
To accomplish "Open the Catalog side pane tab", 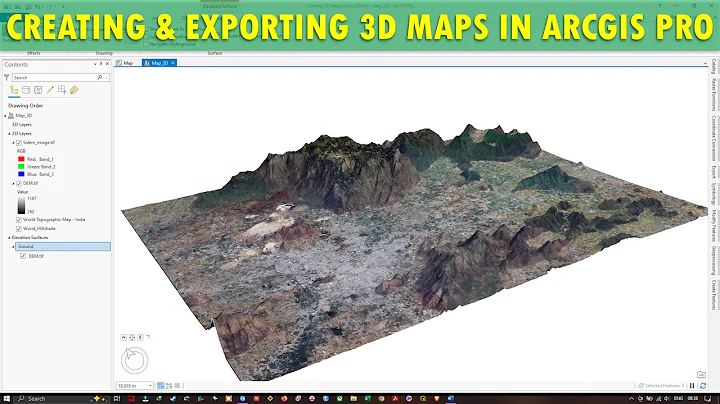I will (x=714, y=66).
